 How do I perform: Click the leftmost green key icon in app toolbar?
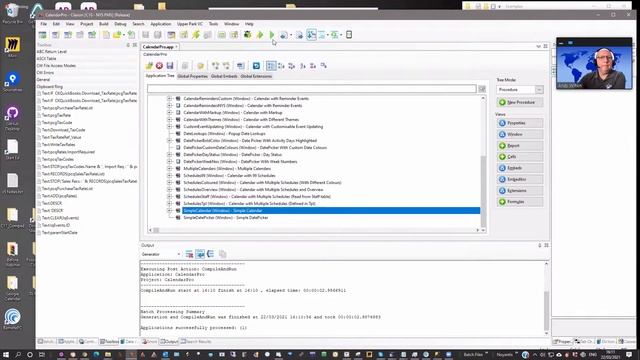click(x=149, y=66)
